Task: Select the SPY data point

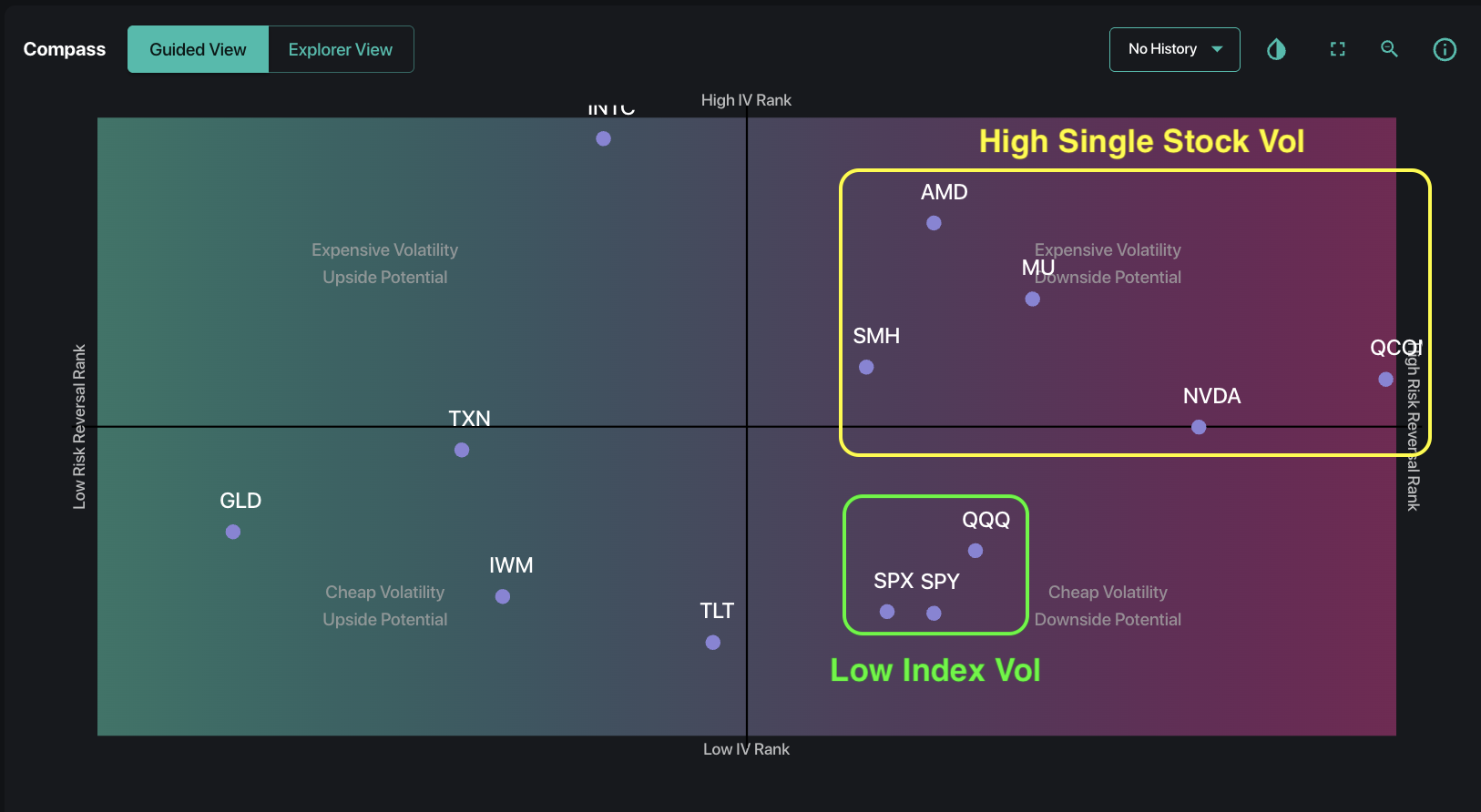Action: click(x=934, y=614)
